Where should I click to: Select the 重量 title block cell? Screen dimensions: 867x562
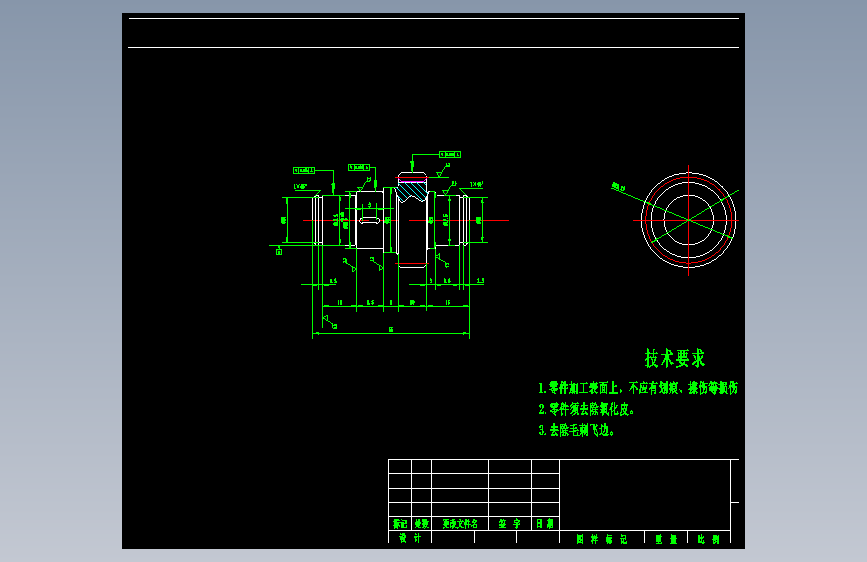click(666, 539)
